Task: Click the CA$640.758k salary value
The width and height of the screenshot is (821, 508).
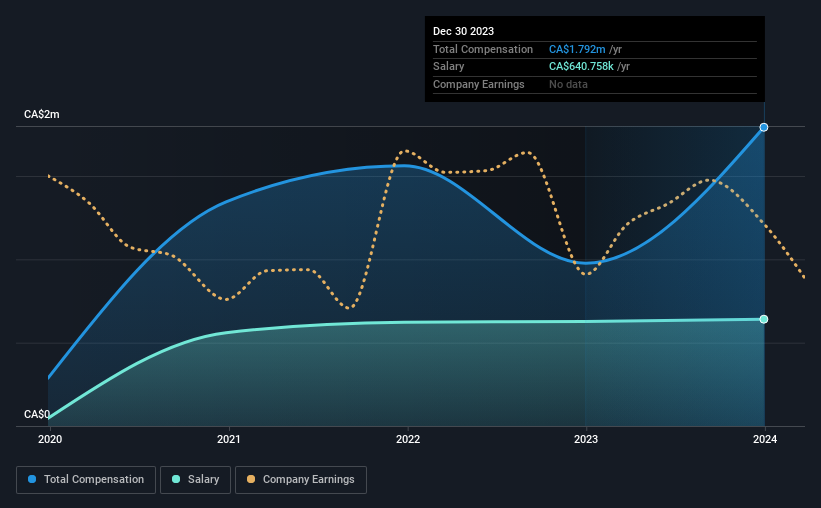Action: click(x=581, y=67)
